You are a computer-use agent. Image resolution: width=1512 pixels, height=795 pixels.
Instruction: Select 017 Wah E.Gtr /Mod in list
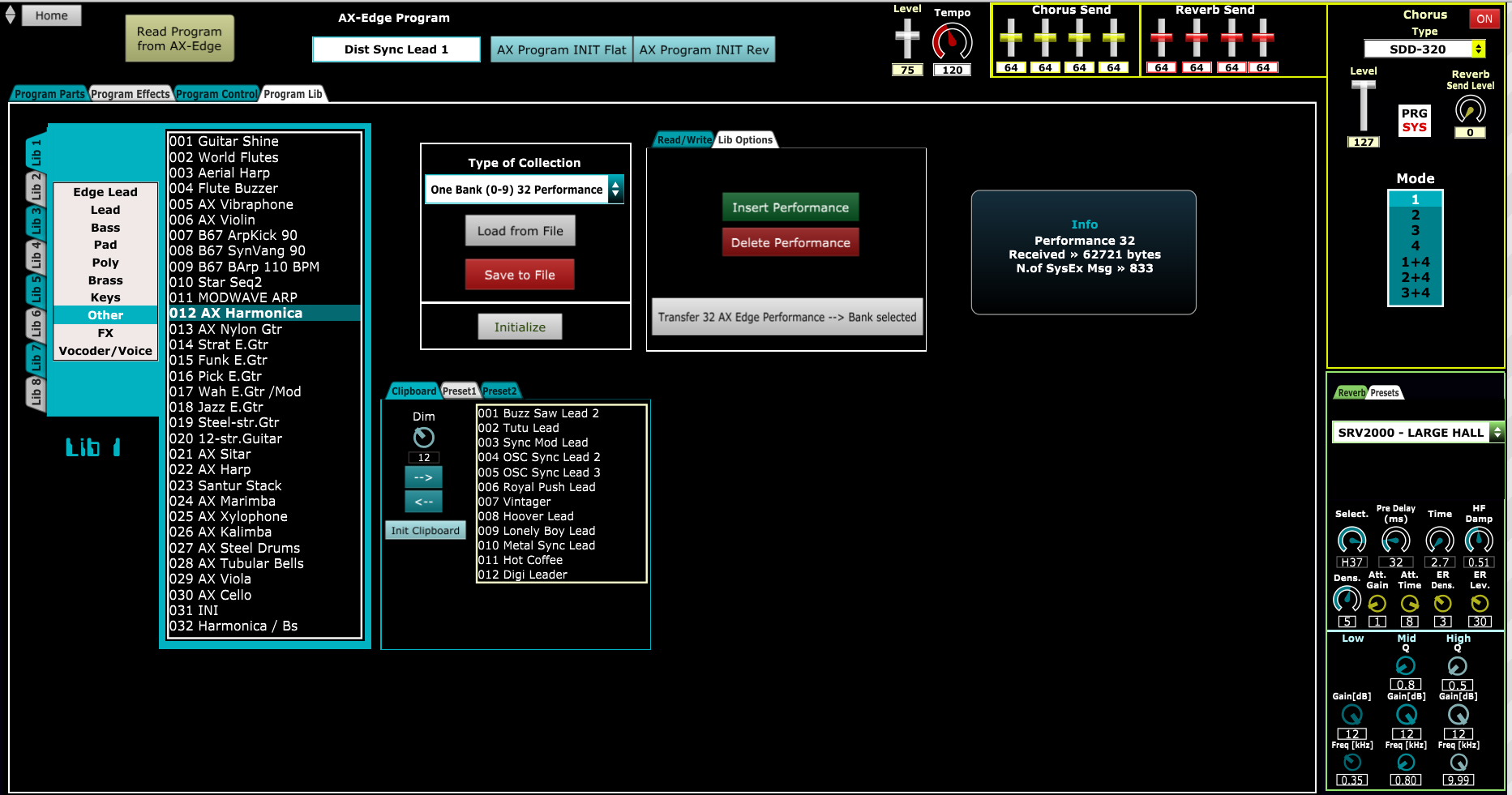tap(235, 391)
